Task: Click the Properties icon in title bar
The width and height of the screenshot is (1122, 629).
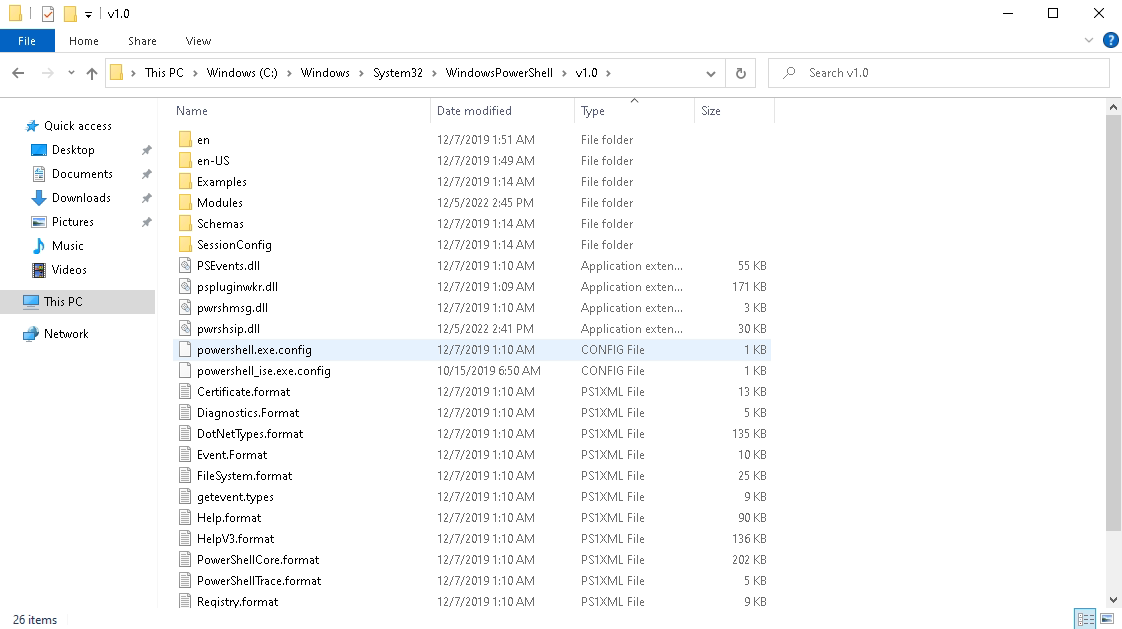Action: tap(48, 14)
